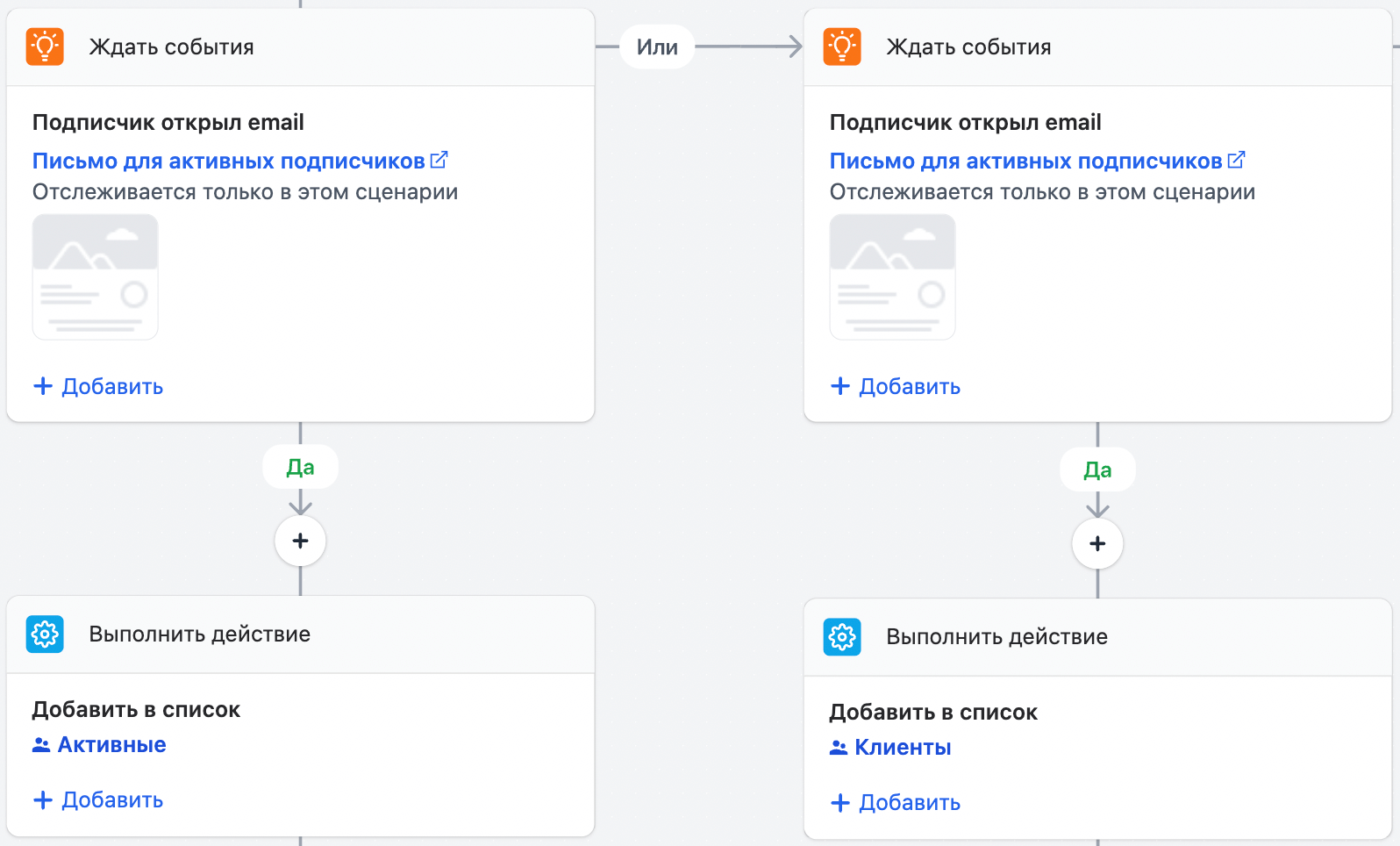Click blue gear icon in right action block
The height and width of the screenshot is (846, 1400).
(842, 636)
